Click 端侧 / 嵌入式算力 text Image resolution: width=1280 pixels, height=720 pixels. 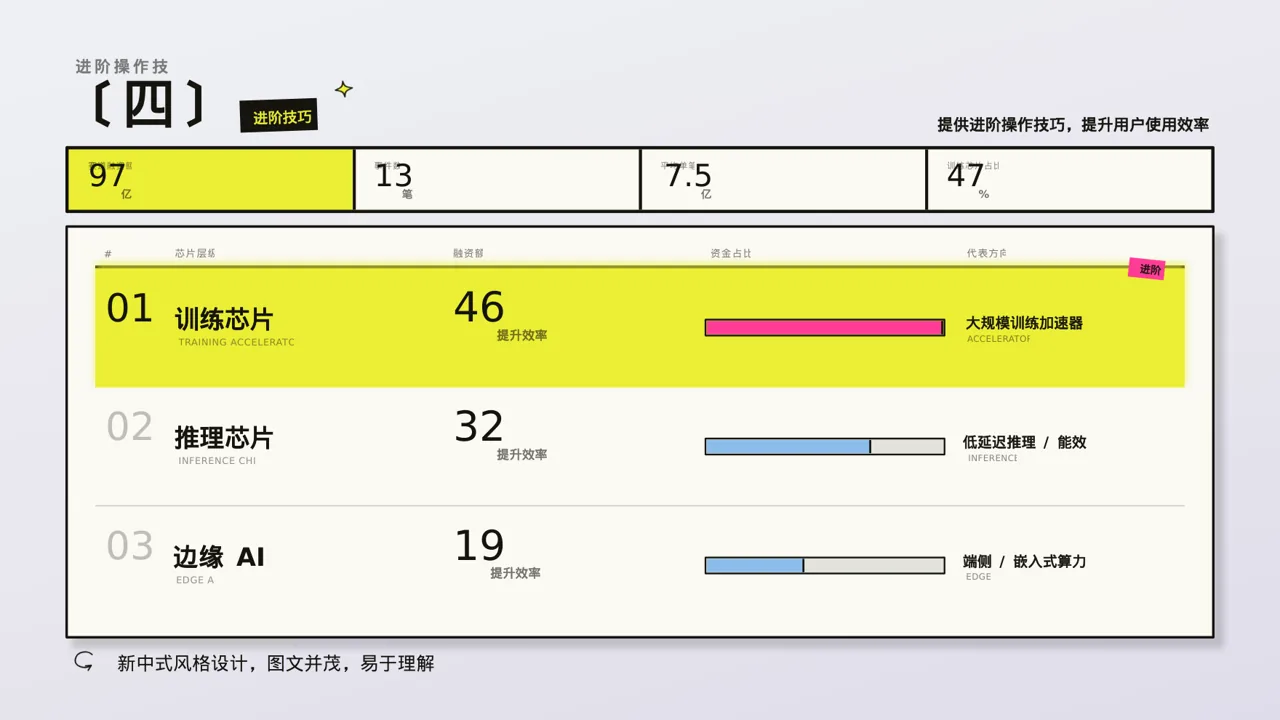[1025, 561]
